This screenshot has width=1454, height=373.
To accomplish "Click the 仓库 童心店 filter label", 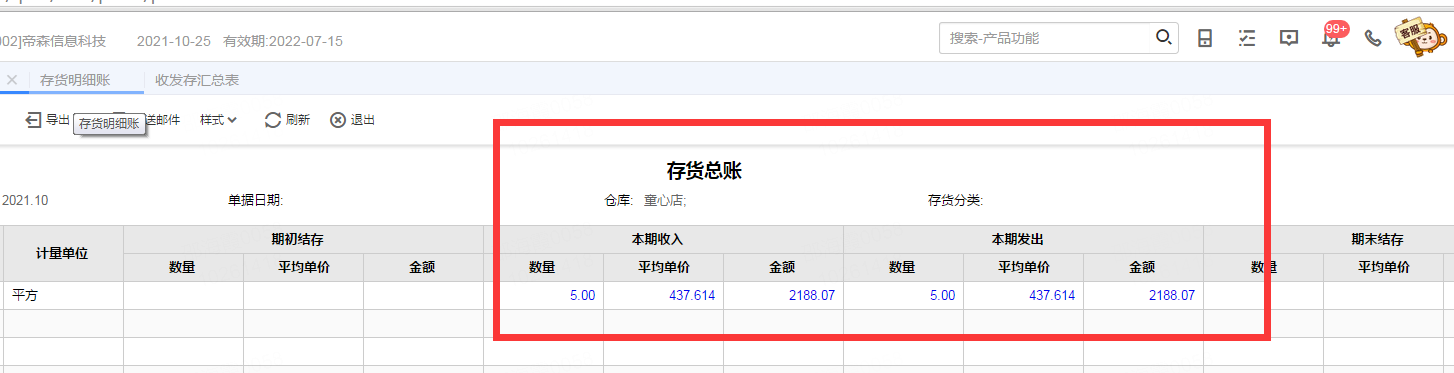I will [x=645, y=201].
